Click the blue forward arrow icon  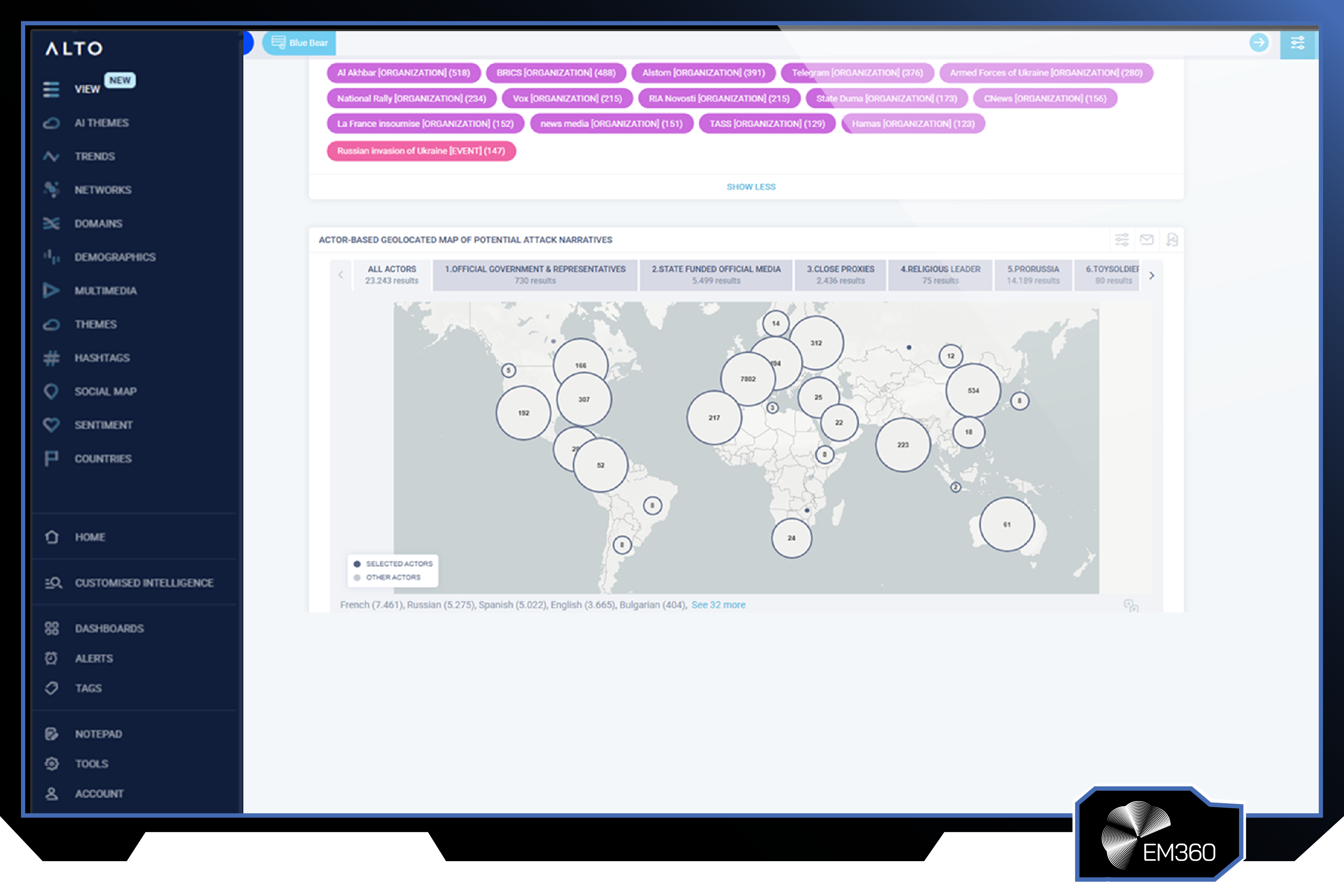click(x=1259, y=43)
